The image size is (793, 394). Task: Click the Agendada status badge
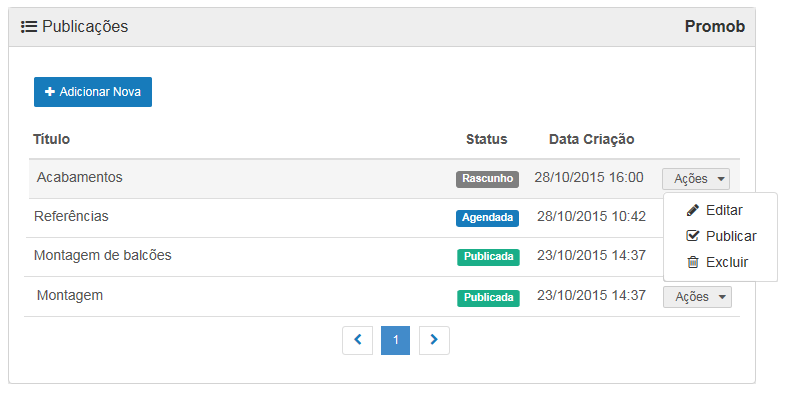coord(488,218)
